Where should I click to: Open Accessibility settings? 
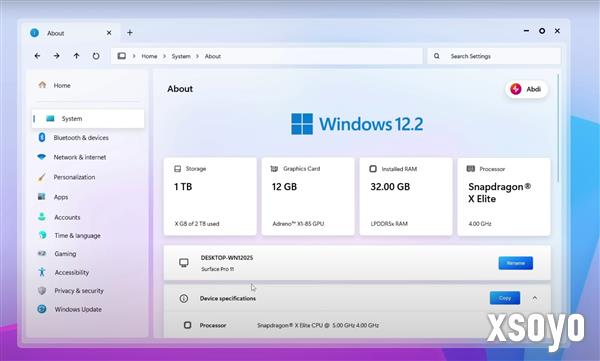coord(88,272)
